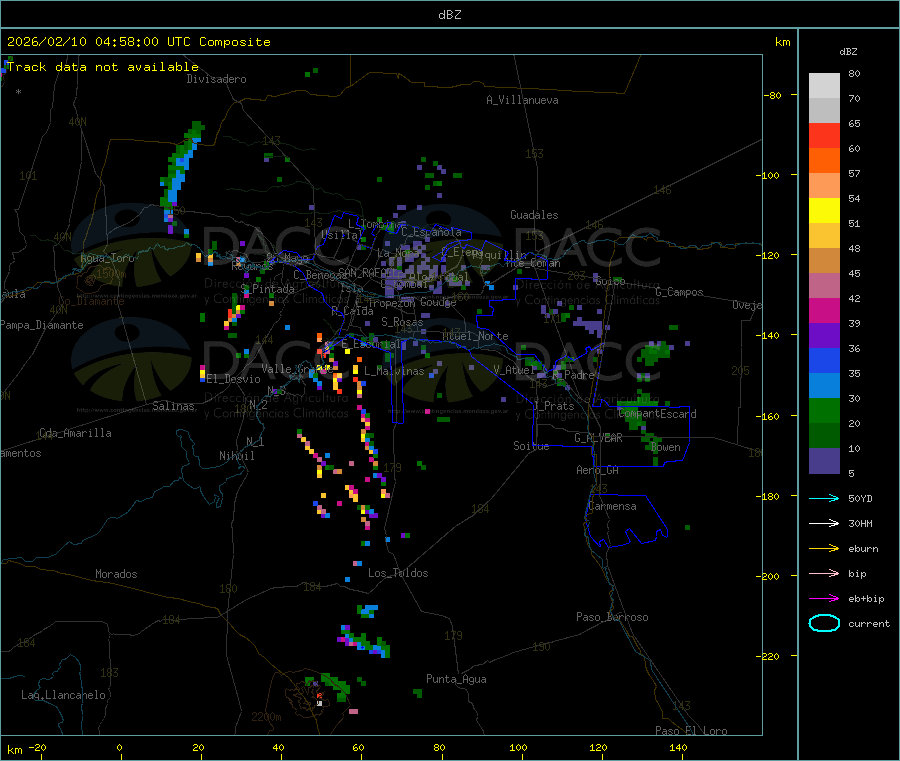This screenshot has width=900, height=761.
Task: Select the green 30 dBZ color swatch
Action: click(x=824, y=410)
